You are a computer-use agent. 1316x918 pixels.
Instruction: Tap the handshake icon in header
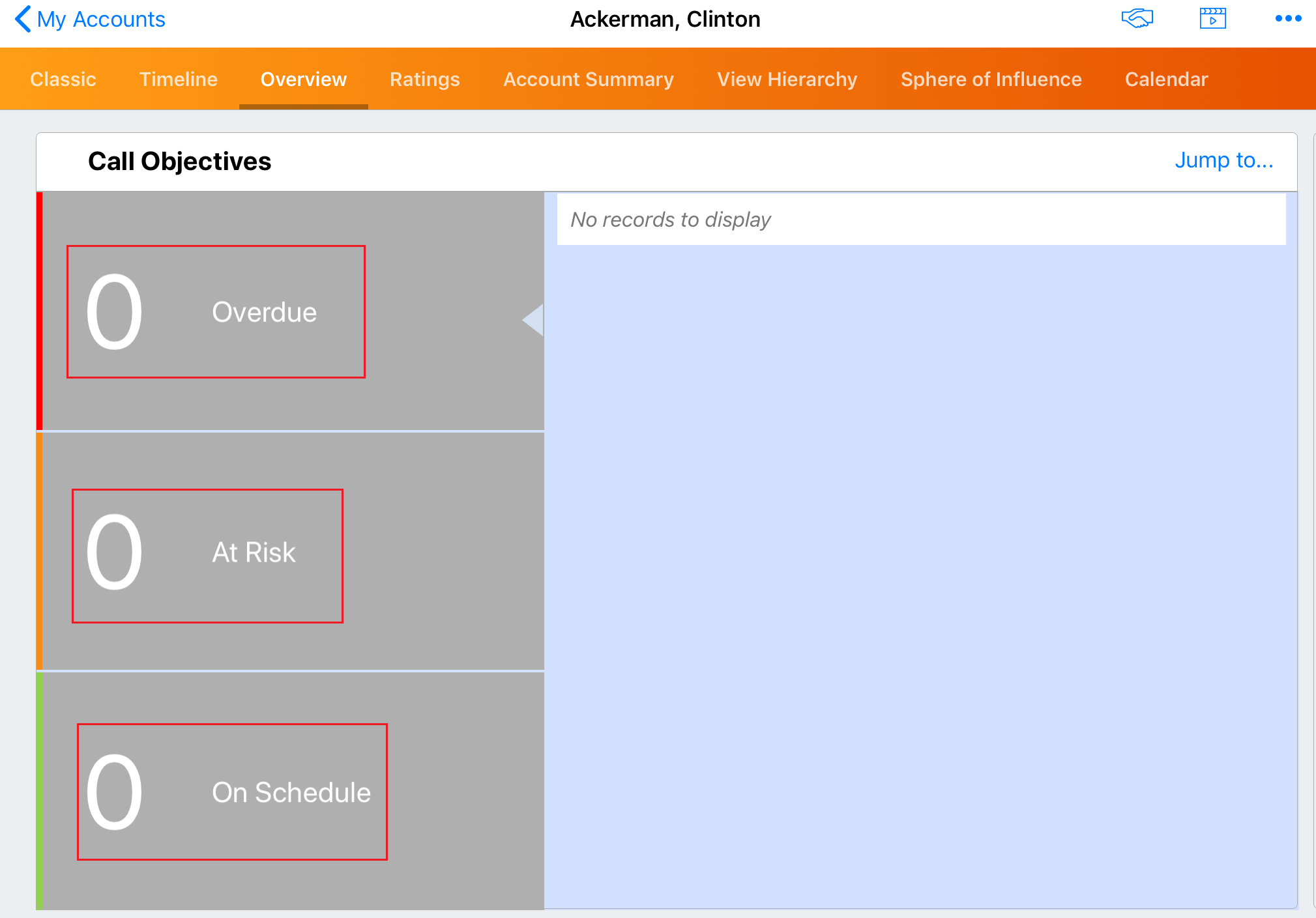1137,19
